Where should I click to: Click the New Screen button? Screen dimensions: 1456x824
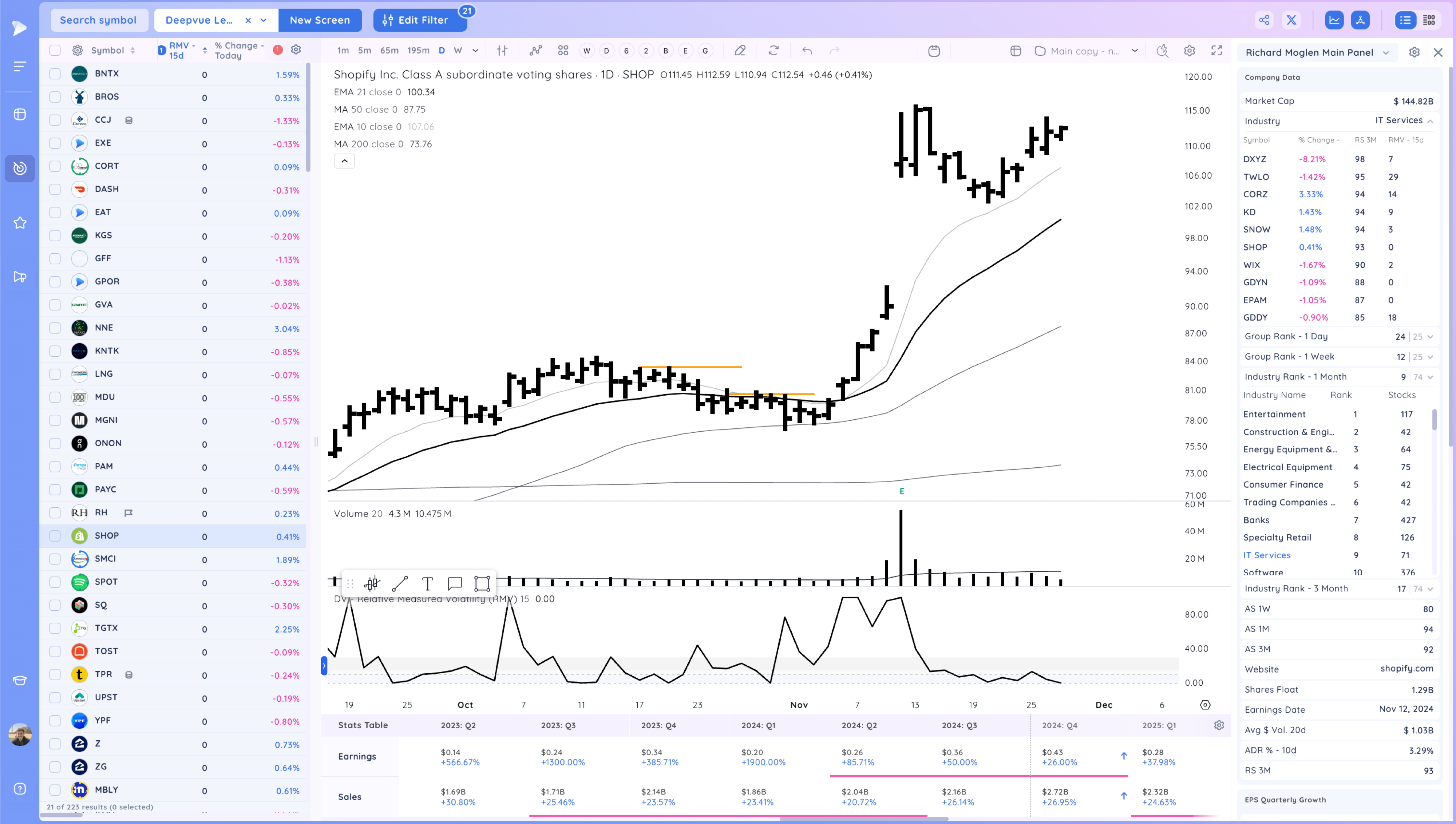tap(320, 20)
